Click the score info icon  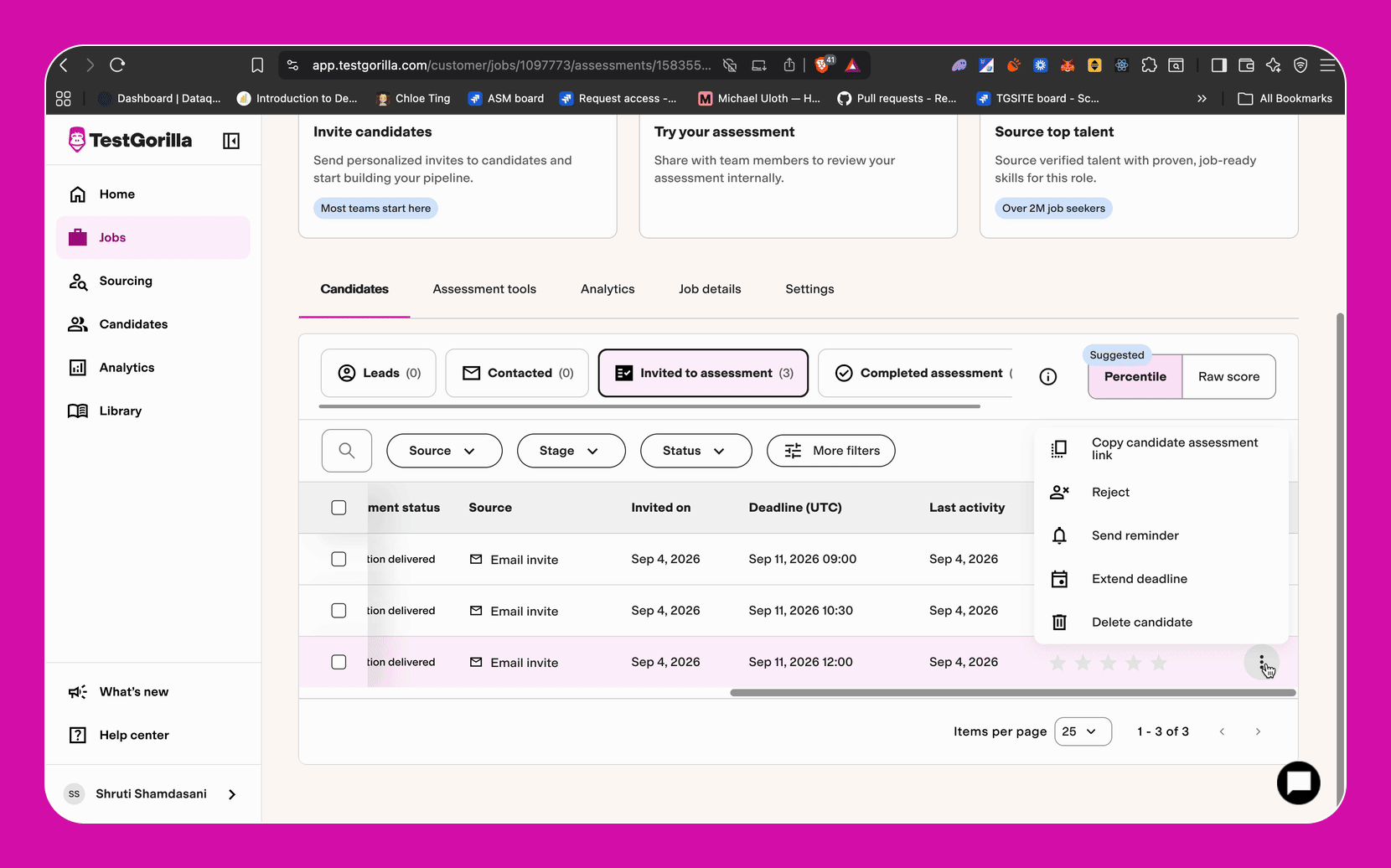coord(1048,377)
